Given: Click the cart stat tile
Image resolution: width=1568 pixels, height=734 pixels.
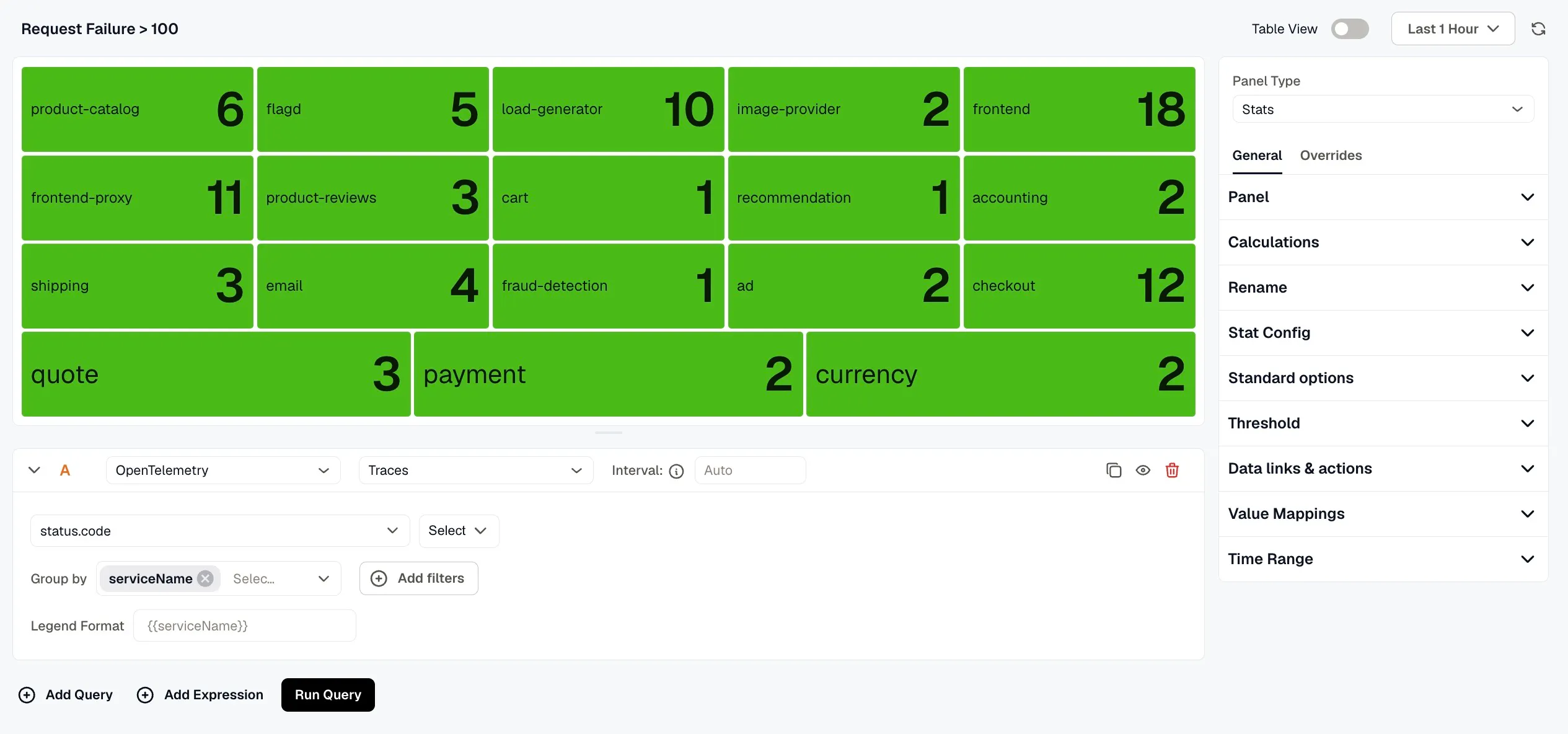Looking at the screenshot, I should click(x=608, y=198).
